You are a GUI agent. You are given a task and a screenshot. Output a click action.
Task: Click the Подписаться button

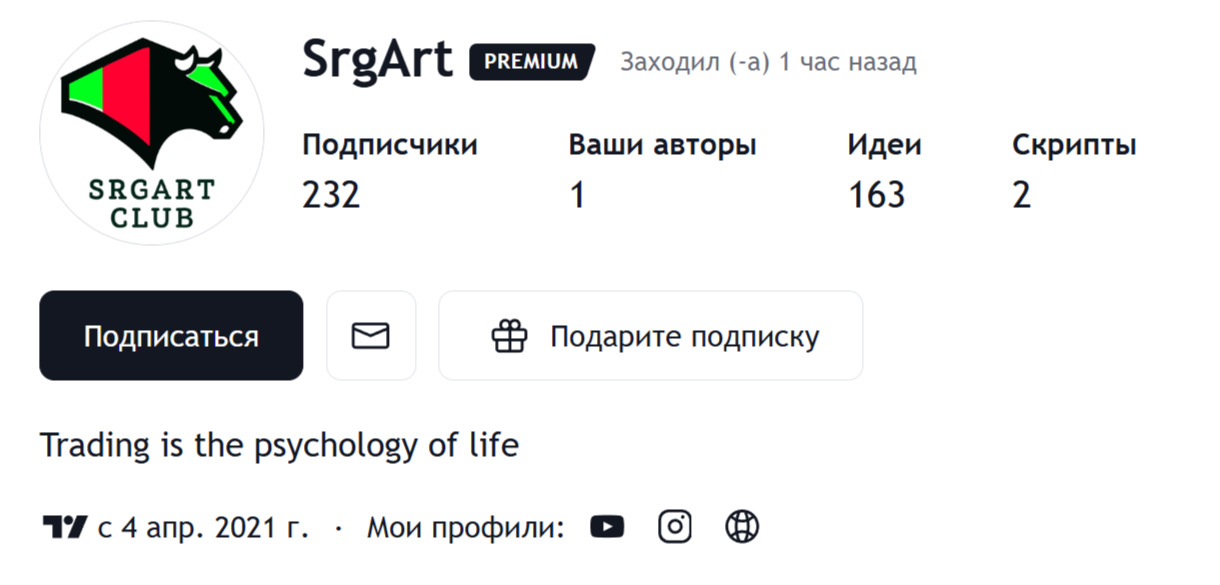pos(170,336)
